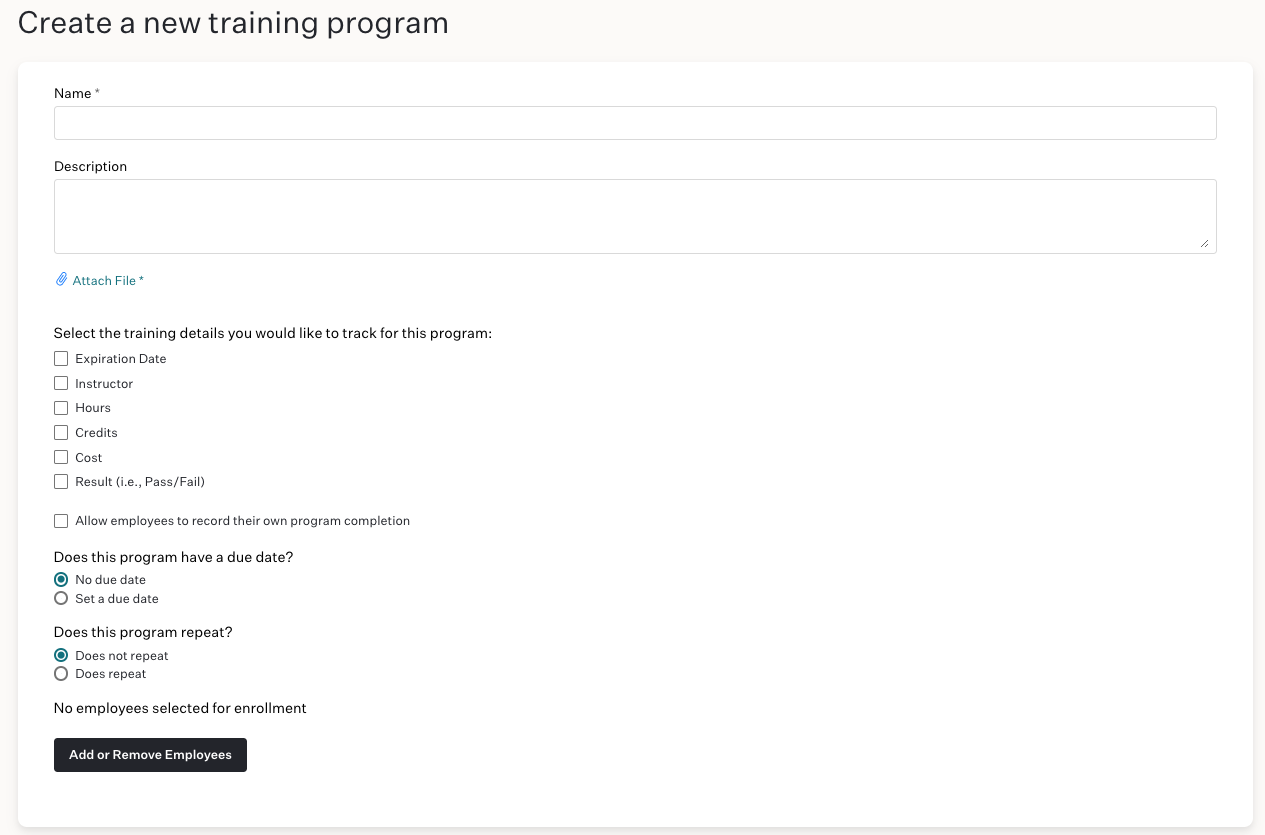Viewport: 1265px width, 835px height.
Task: Click the Expiration Date label text
Action: (x=121, y=358)
